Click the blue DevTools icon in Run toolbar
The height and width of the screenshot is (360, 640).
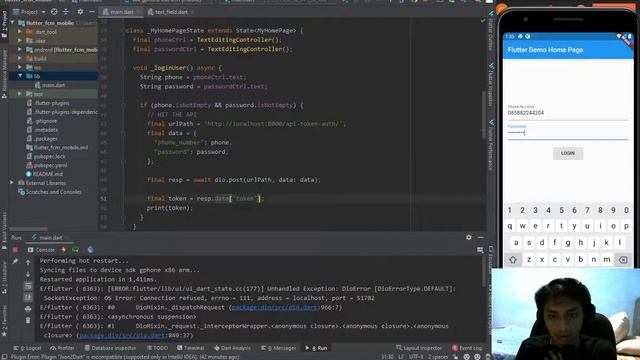(x=90, y=250)
